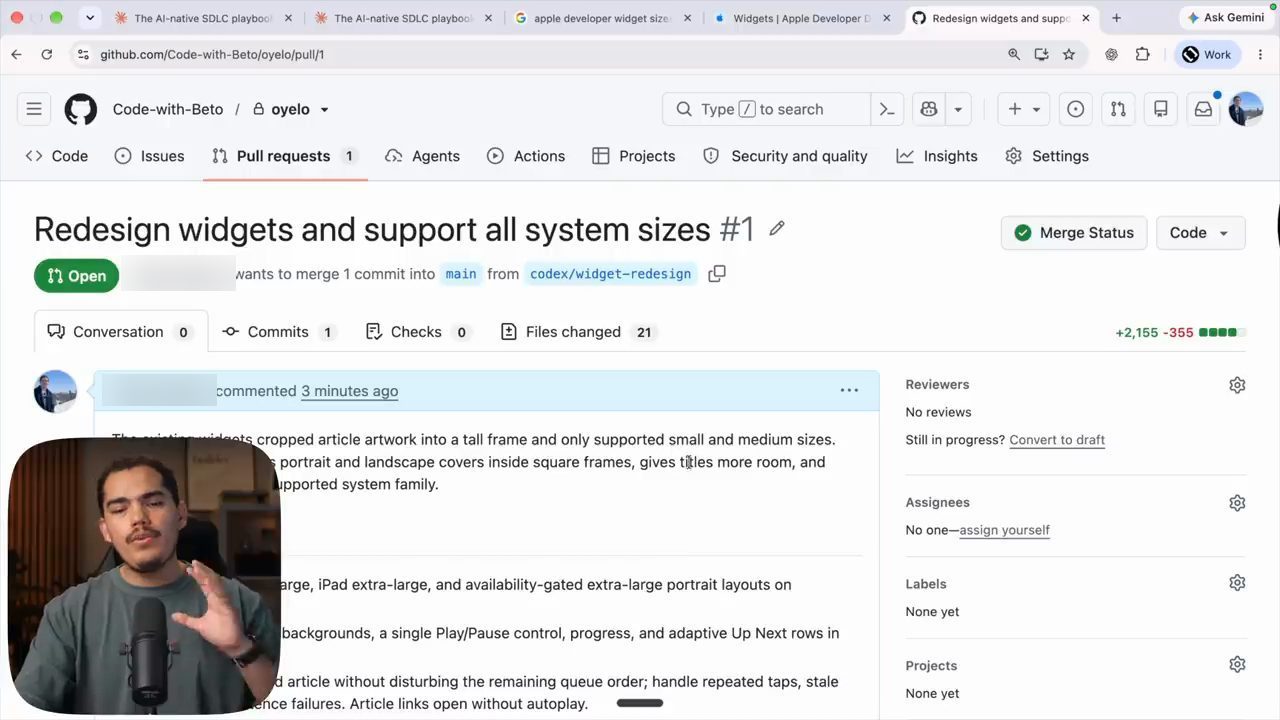The width and height of the screenshot is (1280, 720).
Task: Open a new browser tab
Action: [x=1116, y=18]
